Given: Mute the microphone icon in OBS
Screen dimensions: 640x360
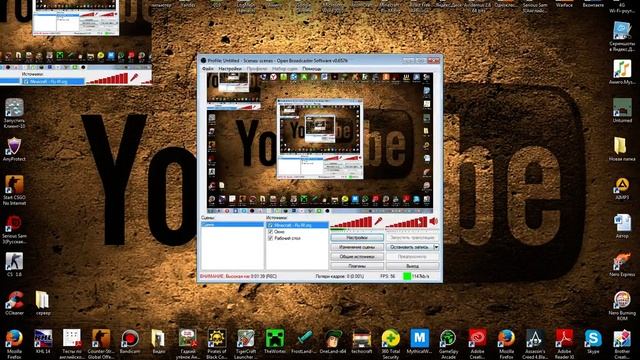Looking at the screenshot, I should [378, 222].
